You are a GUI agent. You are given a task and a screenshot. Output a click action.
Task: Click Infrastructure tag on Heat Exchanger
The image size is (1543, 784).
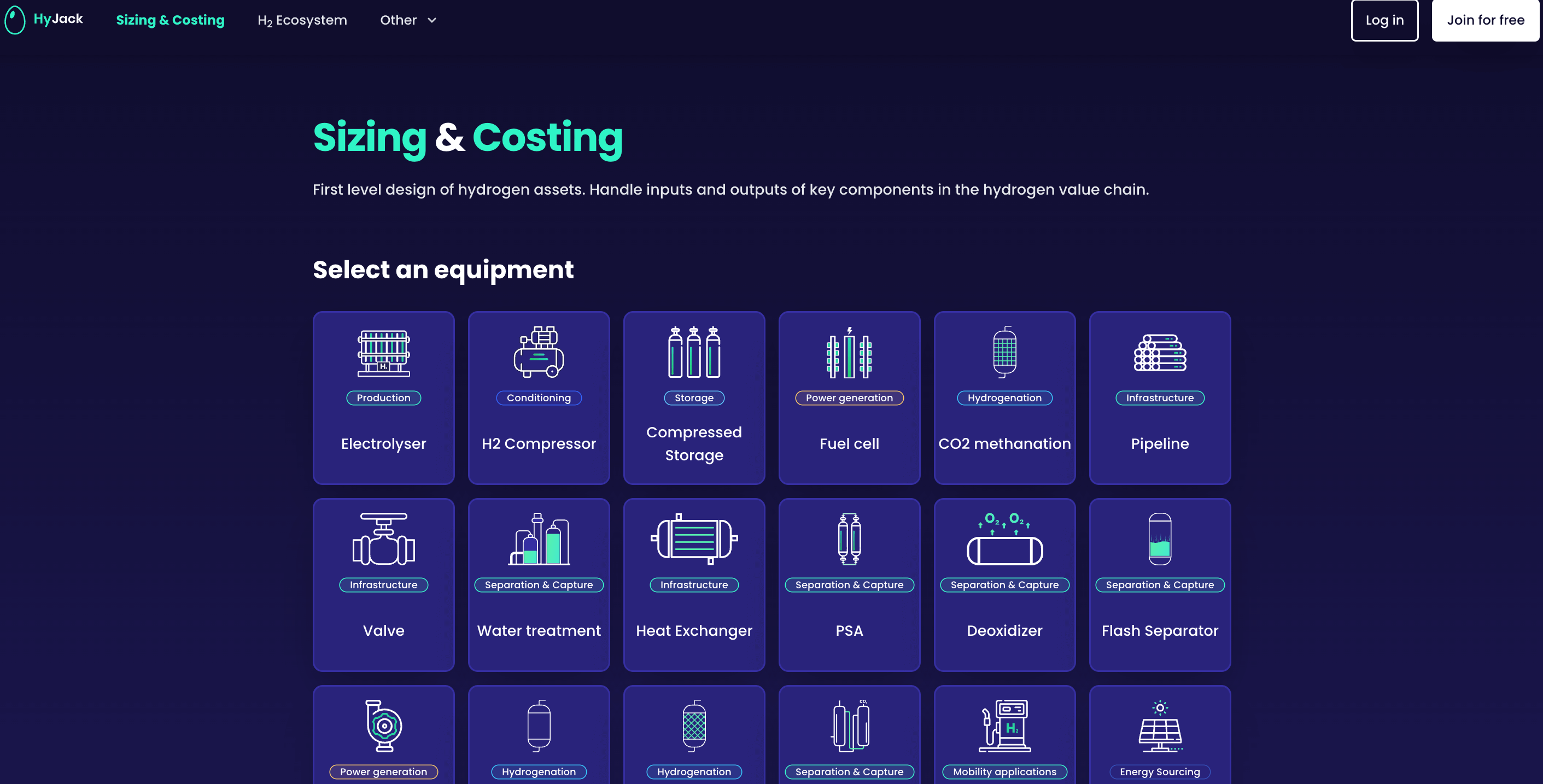coord(694,584)
